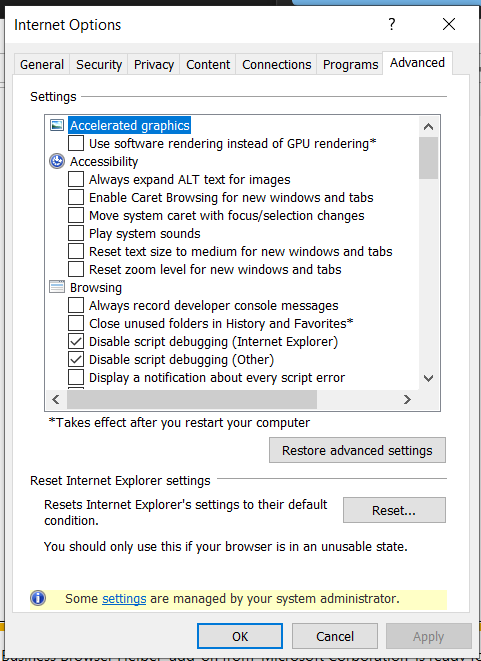481x661 pixels.
Task: Click the Accelerated graphics category icon
Action: (57, 125)
